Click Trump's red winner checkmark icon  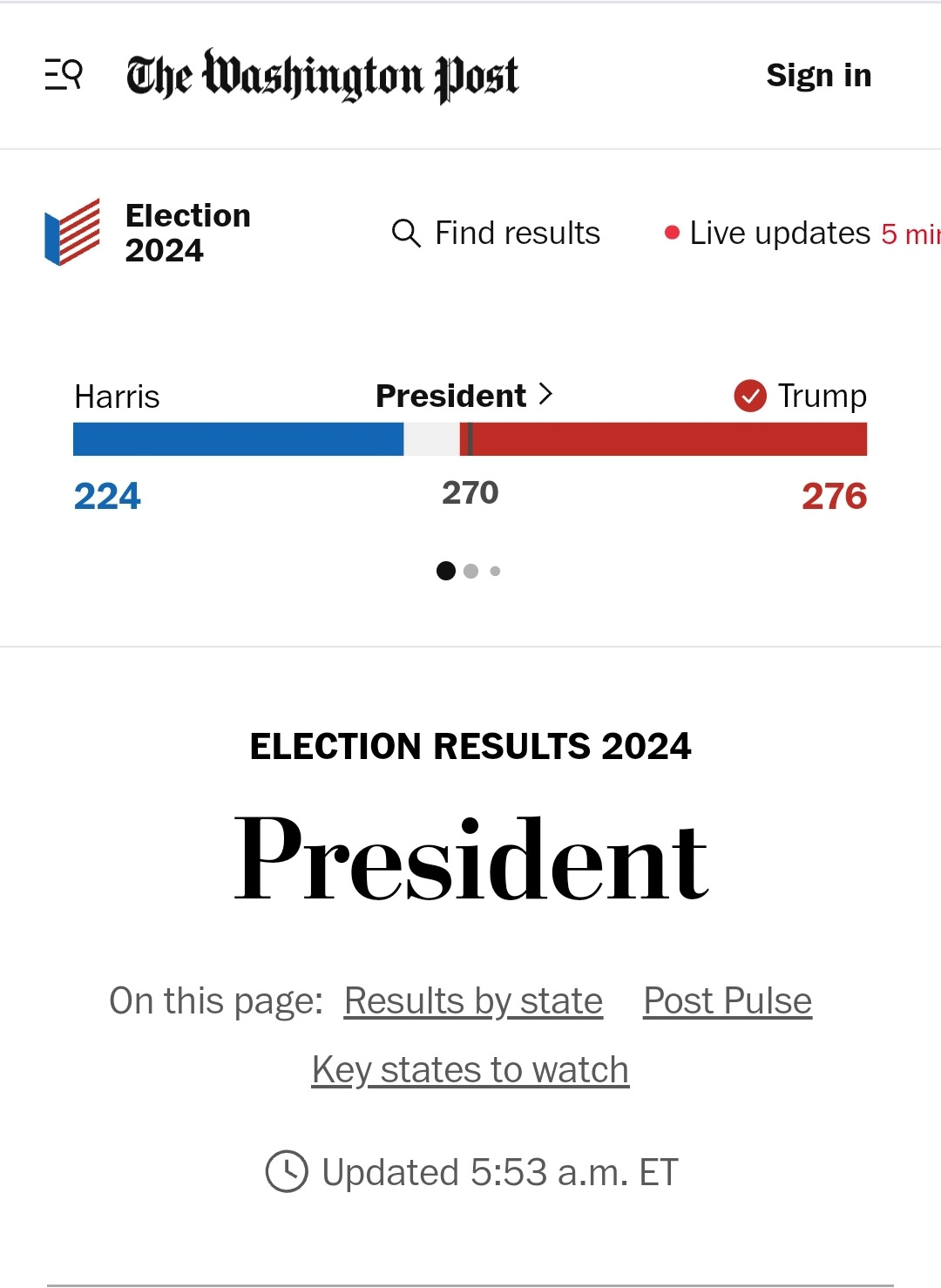(x=750, y=396)
